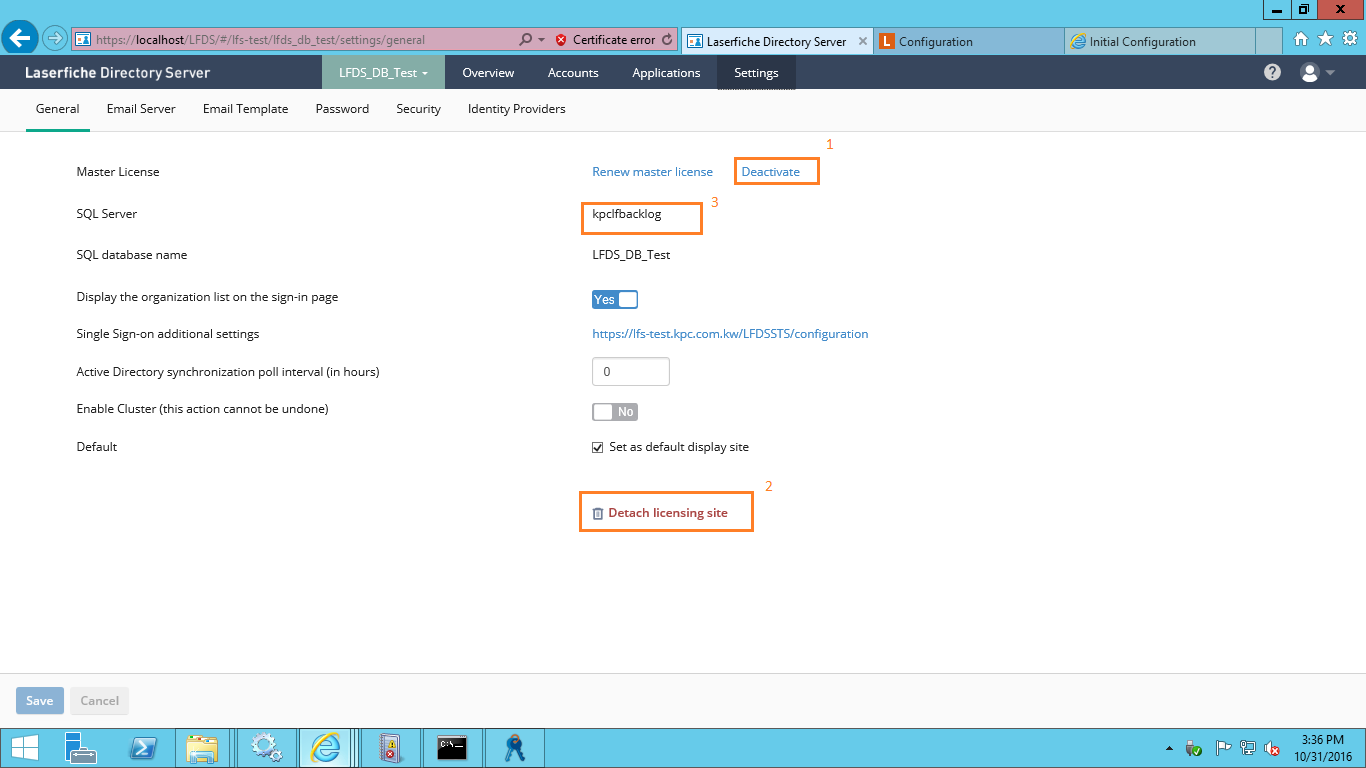Show hidden system tray icons
Viewport: 1366px width, 768px height.
pyautogui.click(x=1170, y=748)
